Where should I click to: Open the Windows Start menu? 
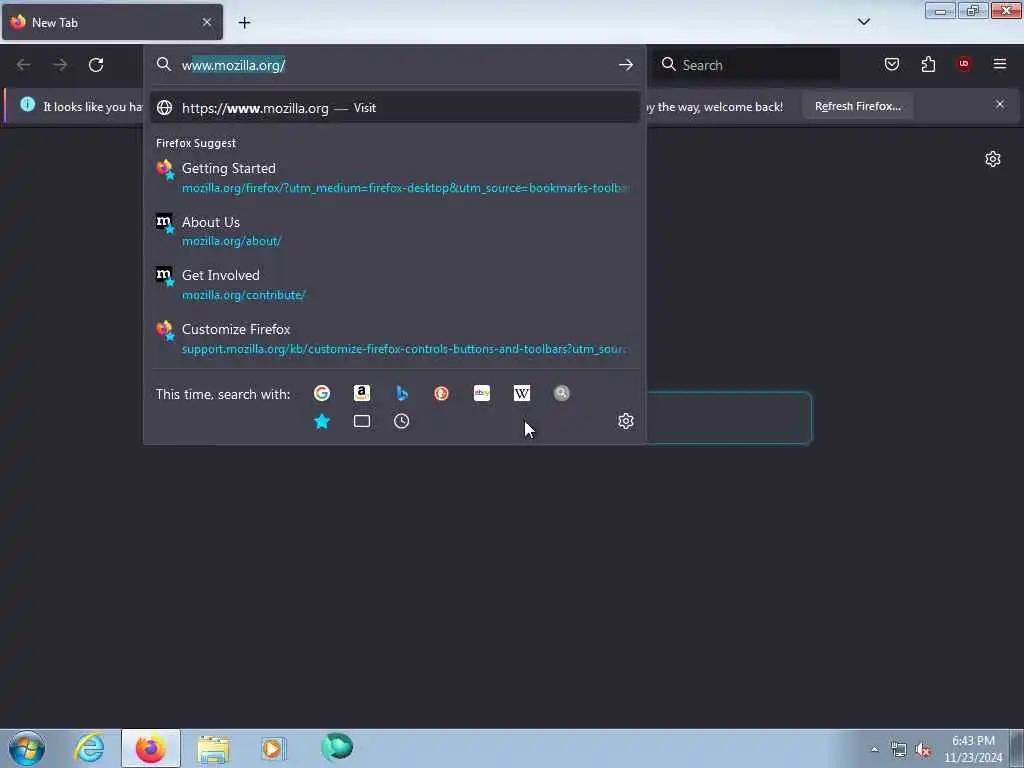(x=27, y=748)
